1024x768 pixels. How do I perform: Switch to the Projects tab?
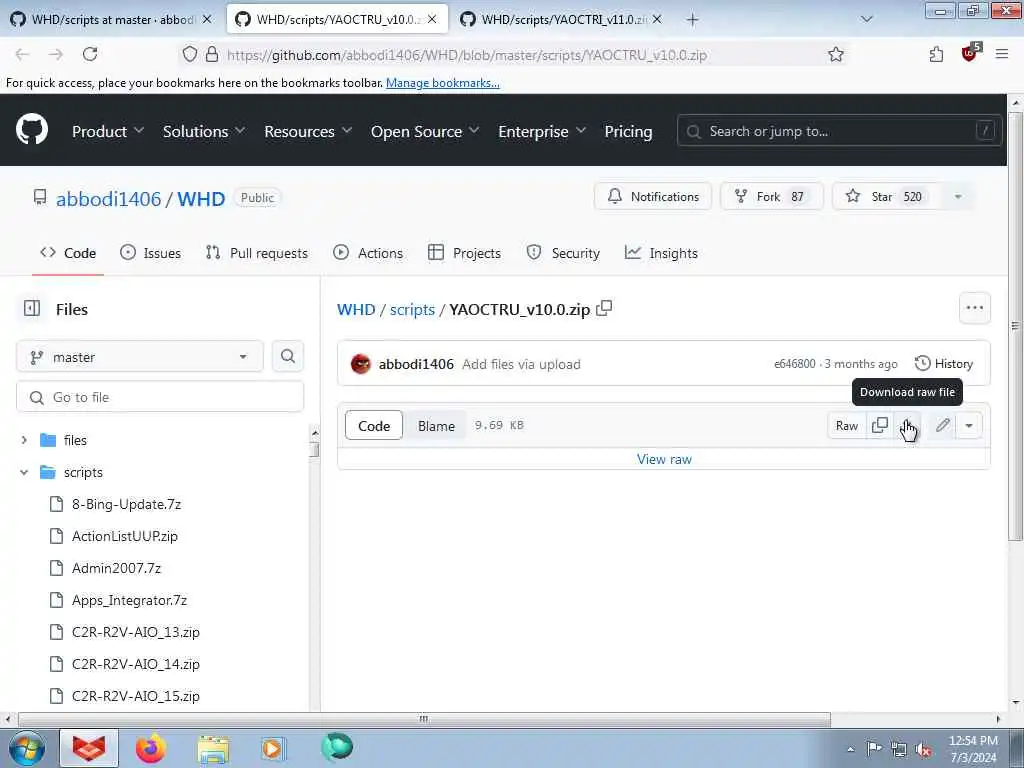(x=464, y=253)
